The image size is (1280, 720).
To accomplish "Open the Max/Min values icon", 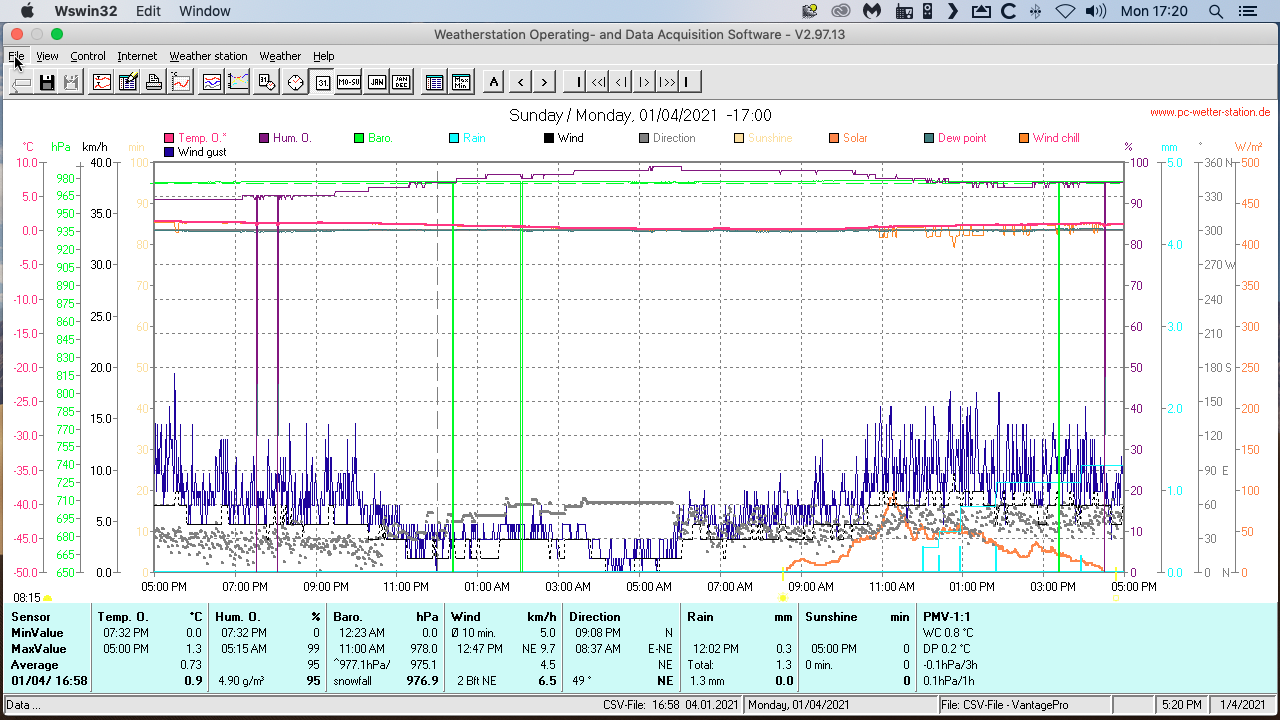I will coord(461,82).
